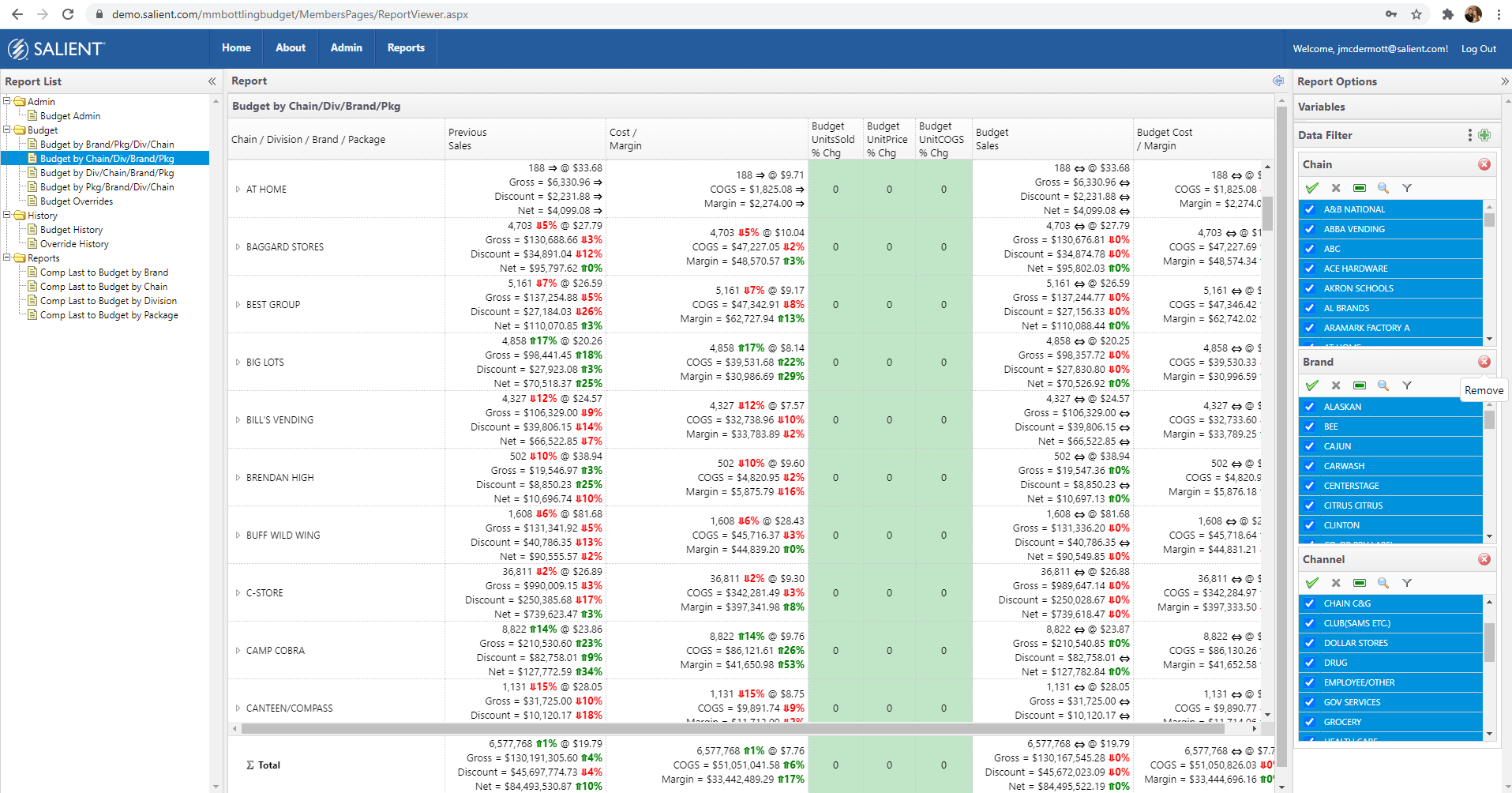Select all items in Brand filter

point(1312,385)
